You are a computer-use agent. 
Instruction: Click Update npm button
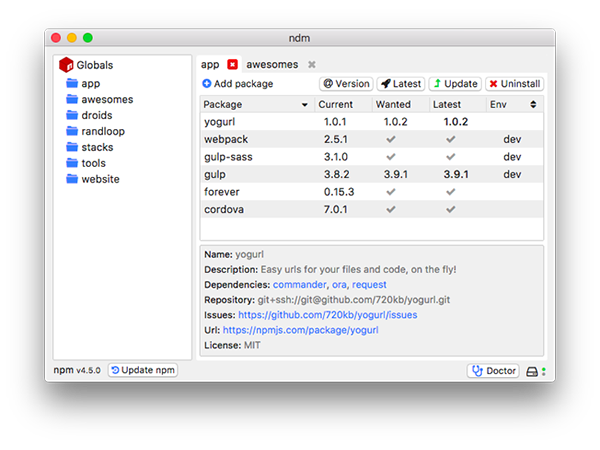click(x=143, y=371)
